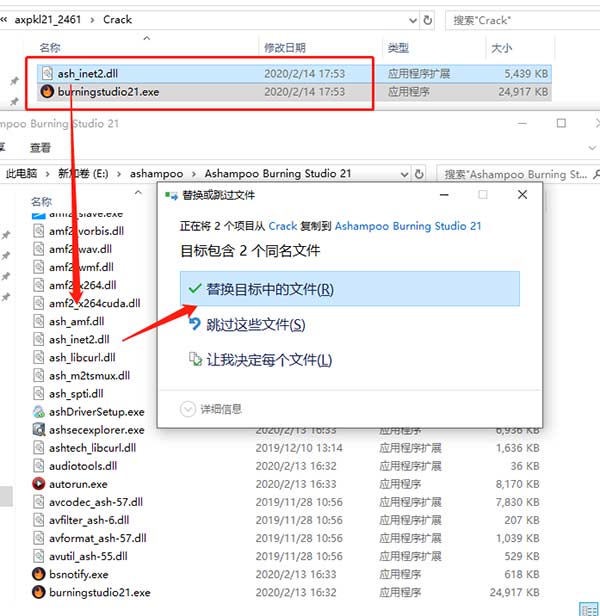Choose 替换目标中的文件(R) option

pos(350,289)
